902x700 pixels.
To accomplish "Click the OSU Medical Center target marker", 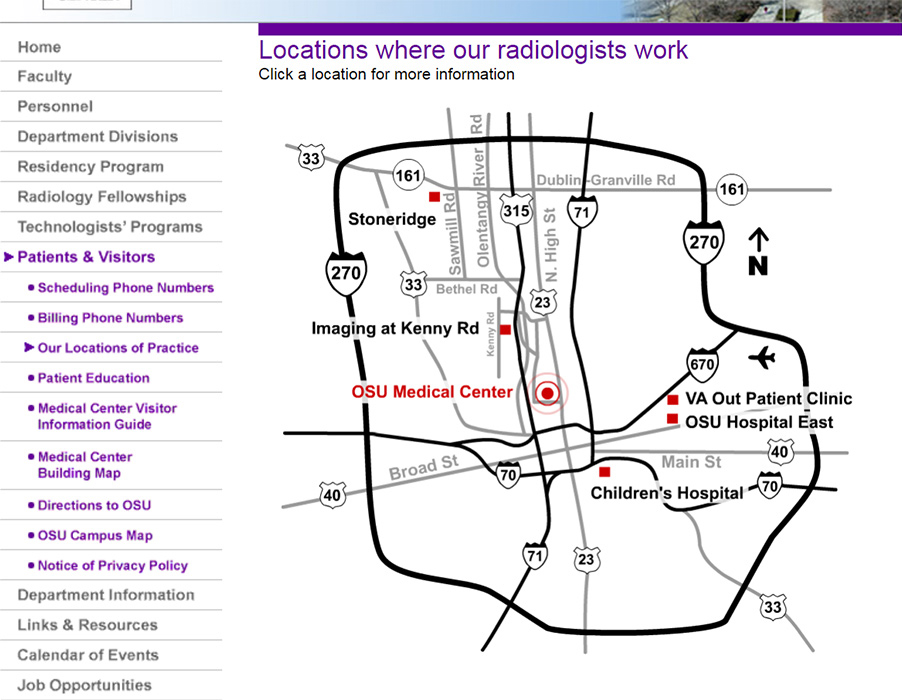I will pos(546,393).
